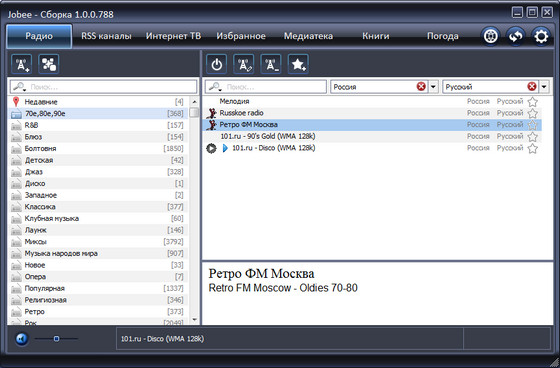Click the volume slider handle
The width and height of the screenshot is (560, 368).
pyautogui.click(x=56, y=338)
